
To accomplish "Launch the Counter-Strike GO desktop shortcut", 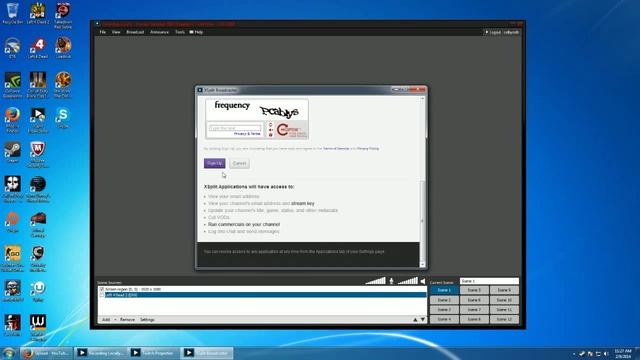I will [x=12, y=258].
